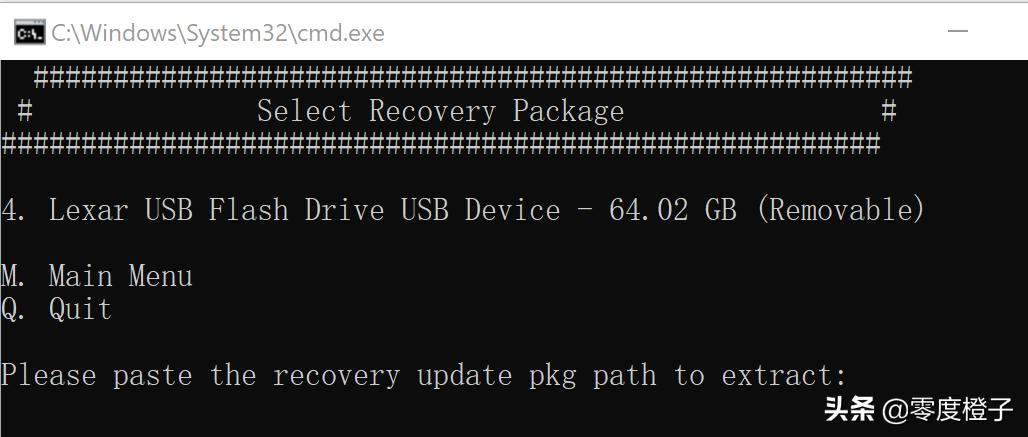The image size is (1028, 437).
Task: Click the "Lexar USB Flash Drive" device name
Action: pyautogui.click(x=216, y=210)
